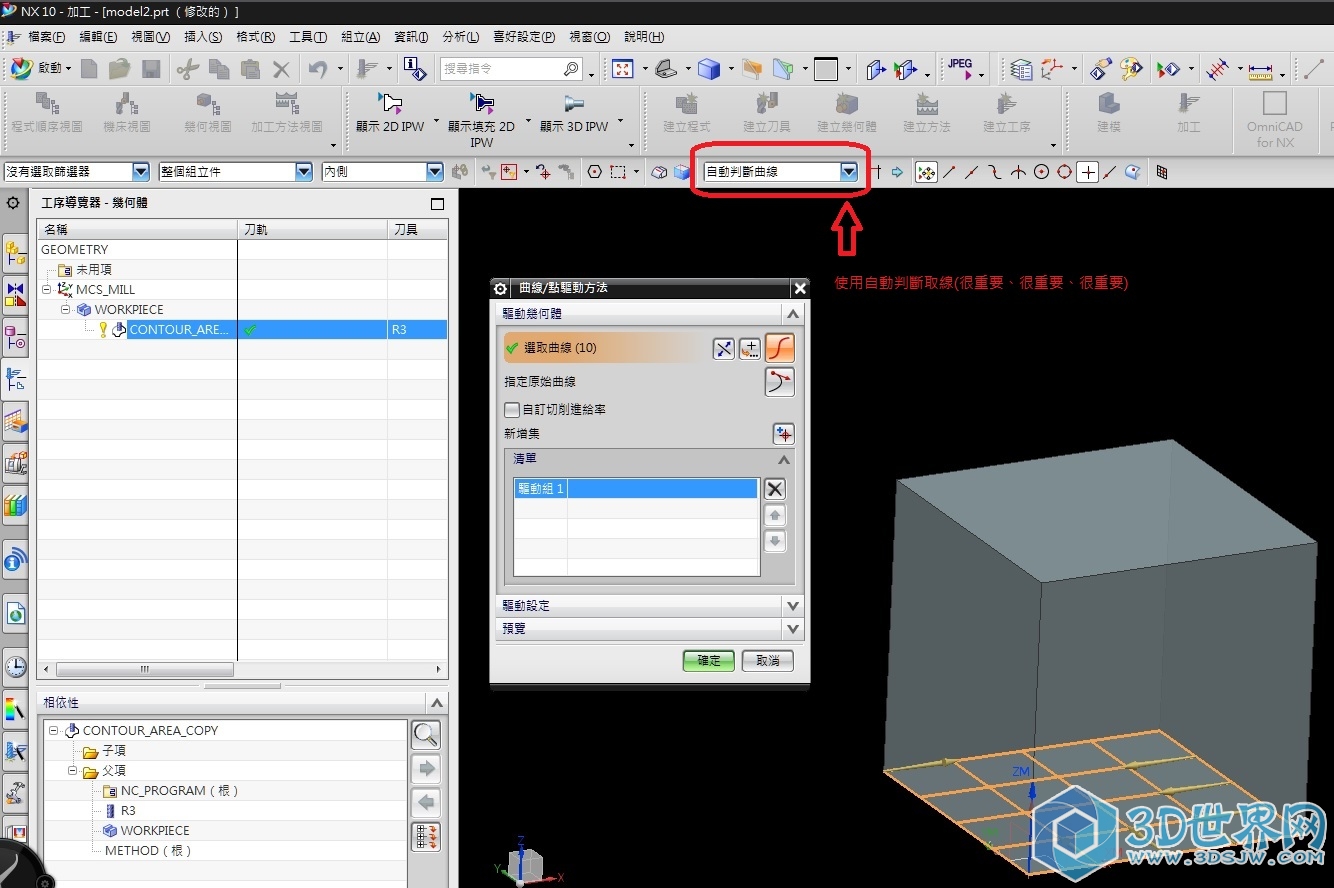Remove drive group with X icon
The height and width of the screenshot is (888, 1334).
775,489
